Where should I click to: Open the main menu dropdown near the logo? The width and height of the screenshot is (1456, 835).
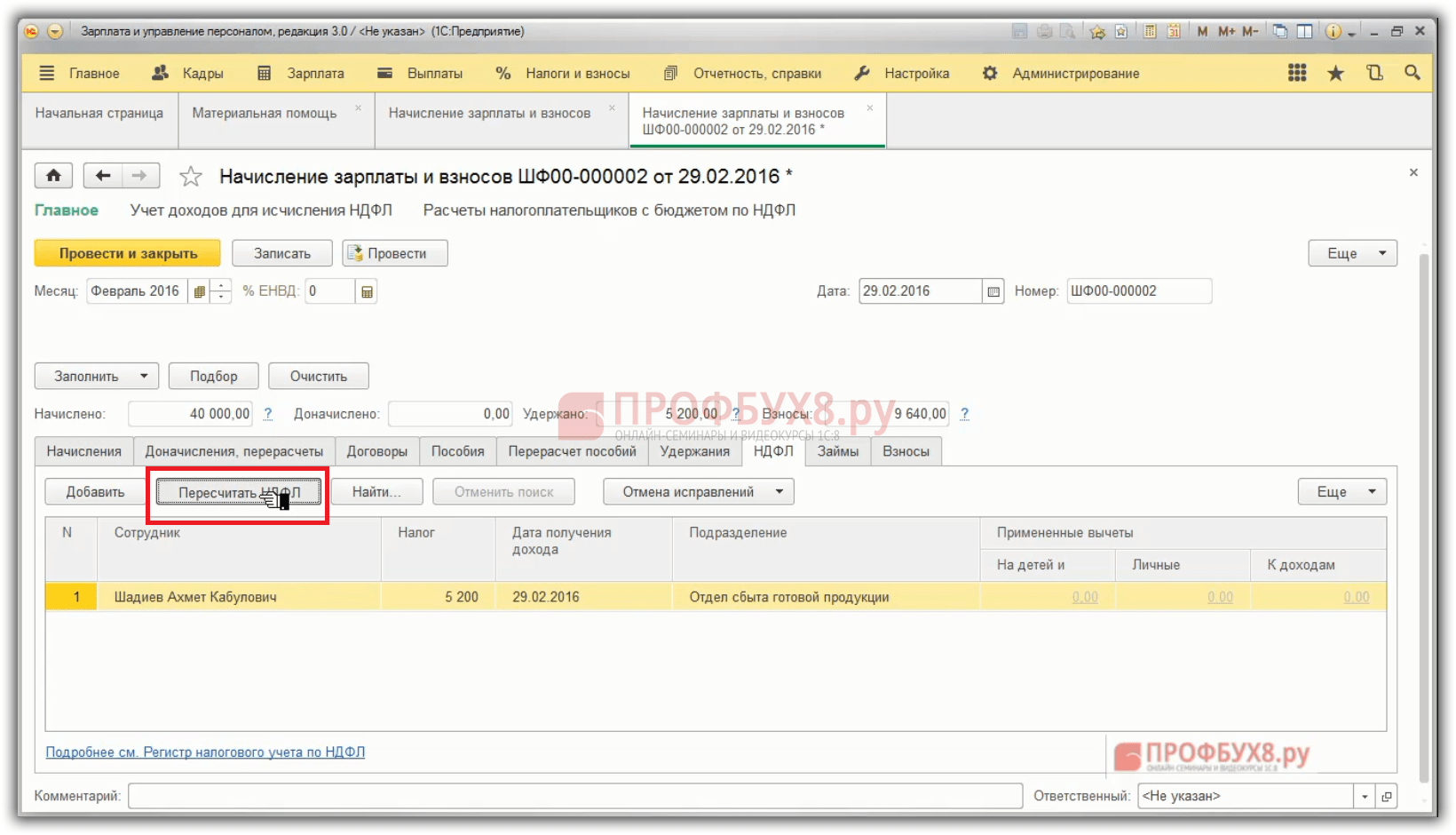pos(55,31)
